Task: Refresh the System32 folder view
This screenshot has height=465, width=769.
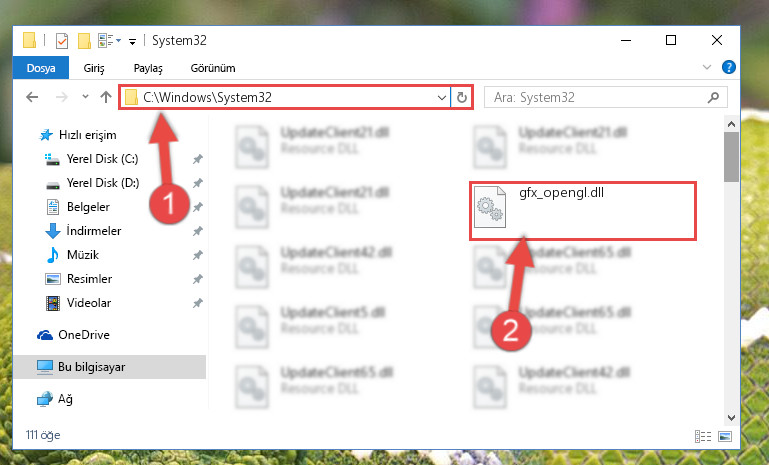Action: click(461, 97)
